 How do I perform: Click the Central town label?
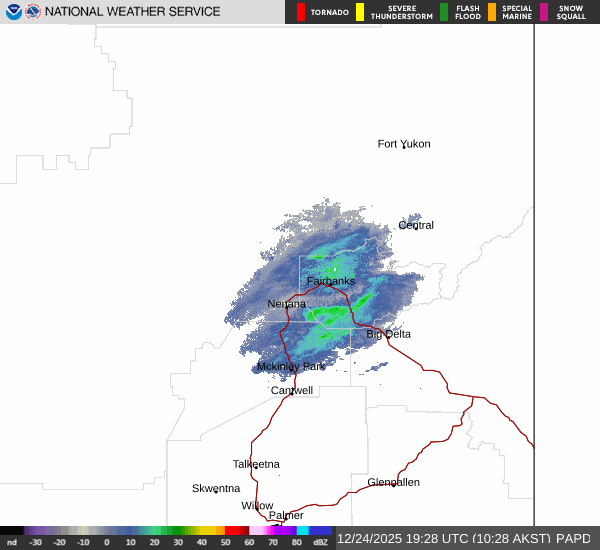click(416, 225)
